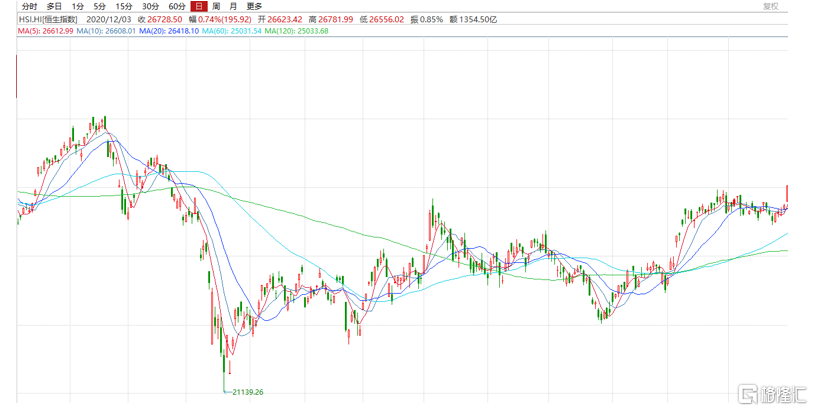
Task: Click the 21139.26 low price marker
Action: click(x=246, y=392)
